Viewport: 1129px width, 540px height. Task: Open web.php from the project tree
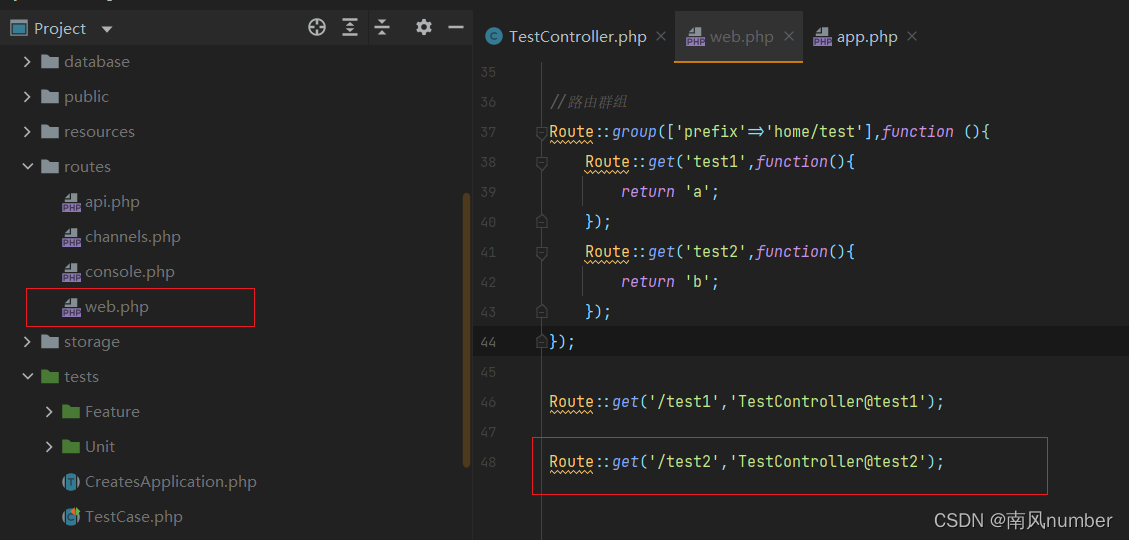point(117,307)
